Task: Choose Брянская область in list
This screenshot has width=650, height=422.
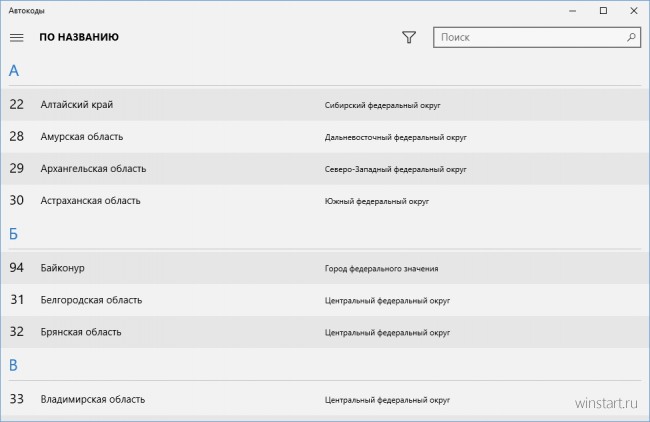Action: point(325,332)
